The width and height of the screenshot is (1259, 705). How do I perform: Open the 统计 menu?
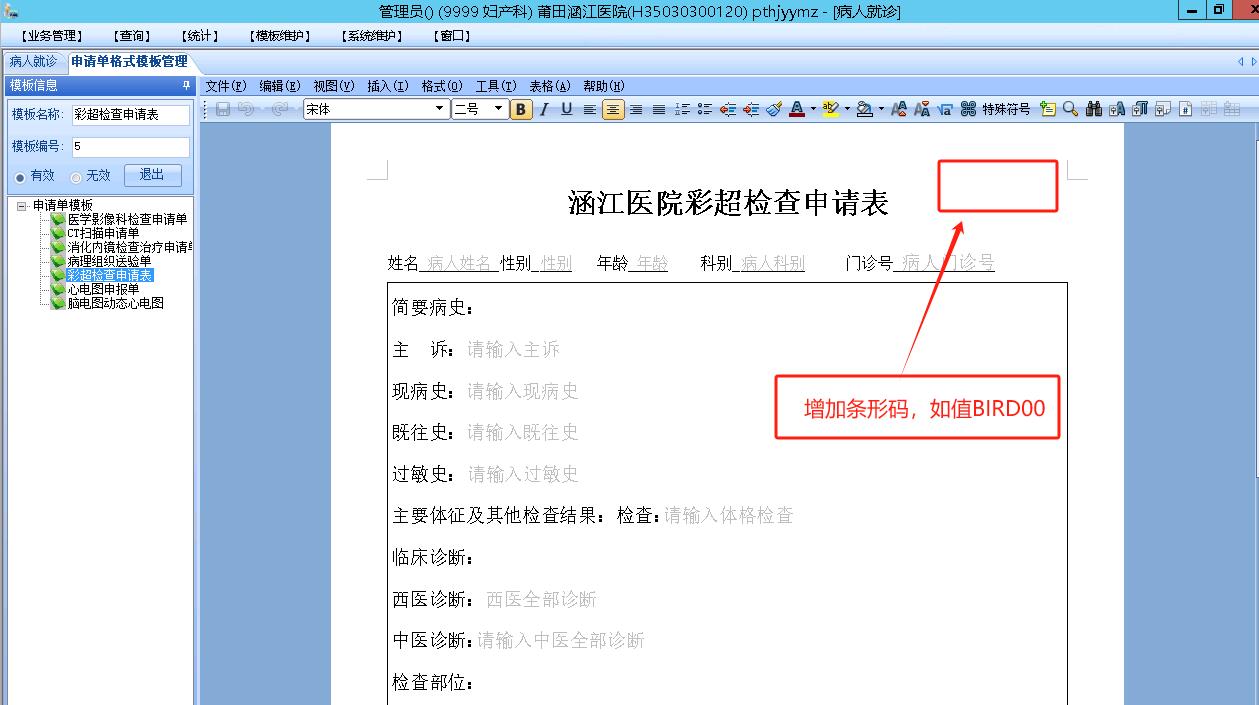tap(201, 36)
